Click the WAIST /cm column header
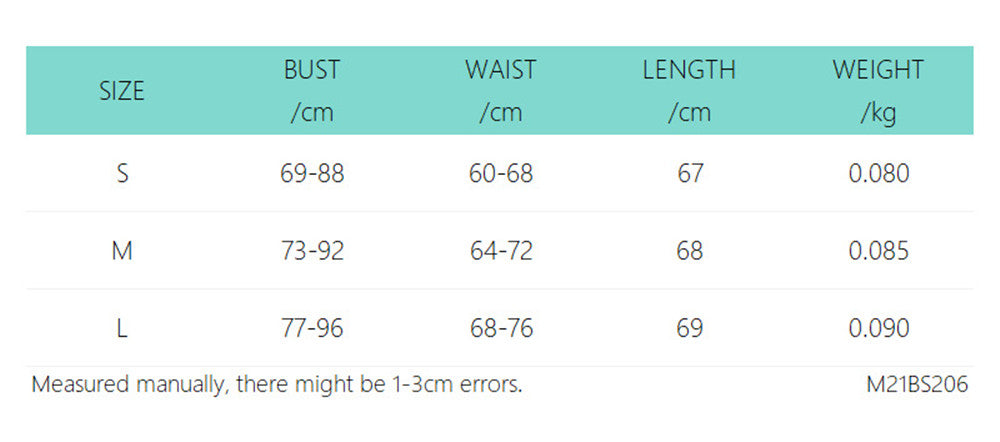Screen dimensions: 1000x442 501,91
